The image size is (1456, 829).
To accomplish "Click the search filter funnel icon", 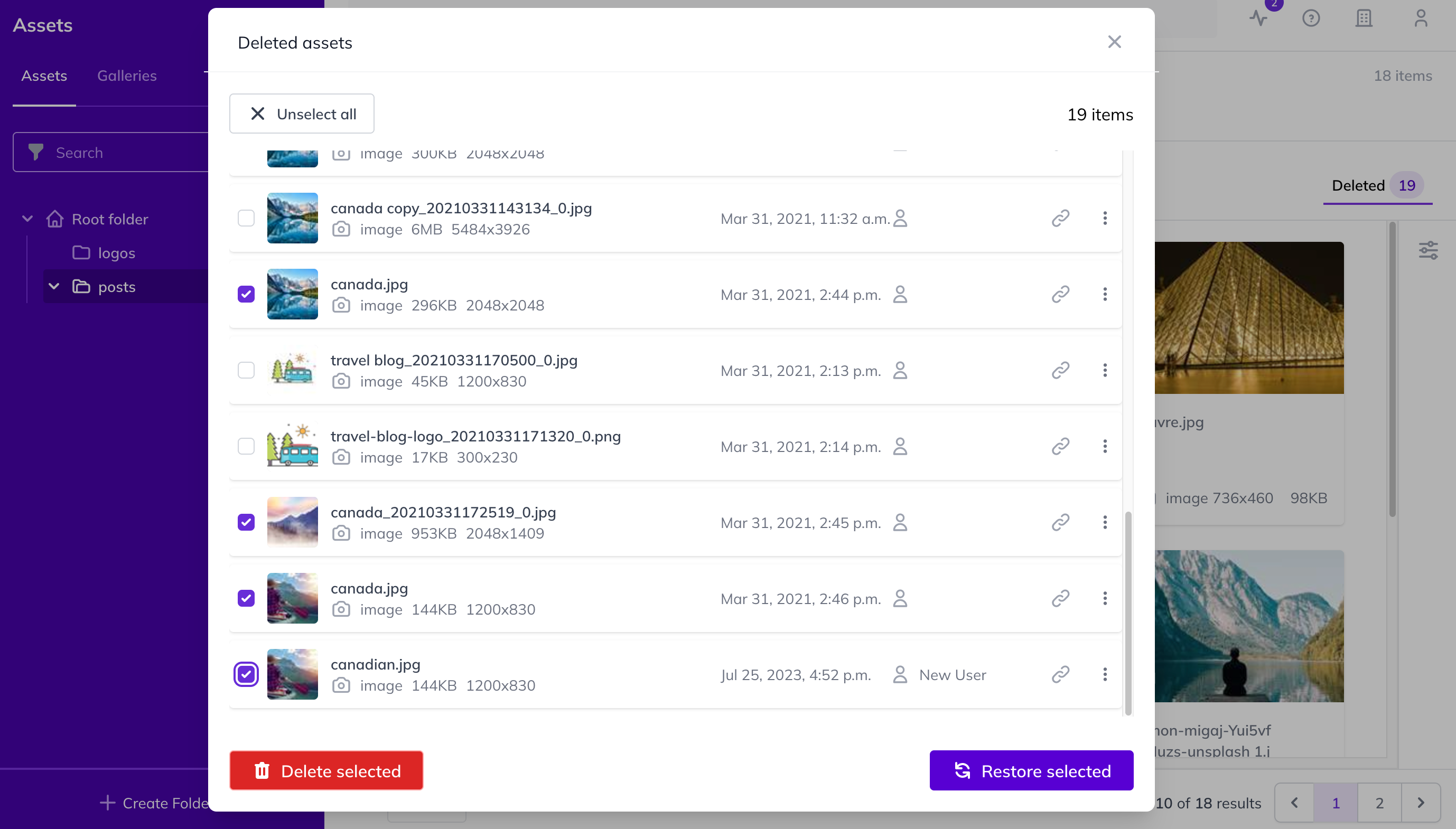I will pos(36,152).
